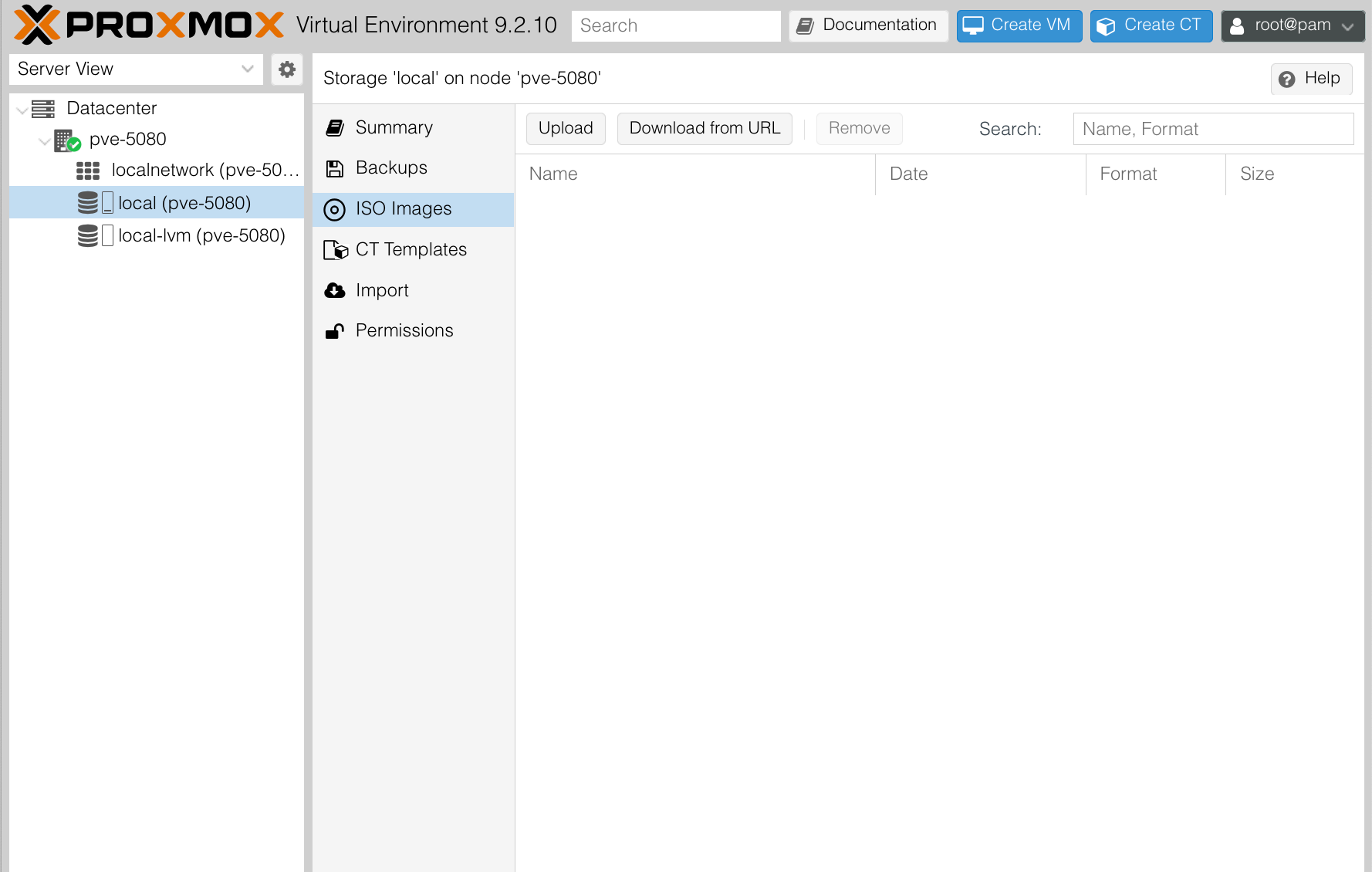This screenshot has height=872, width=1372.
Task: Click the Create CT cube icon
Action: click(1106, 26)
